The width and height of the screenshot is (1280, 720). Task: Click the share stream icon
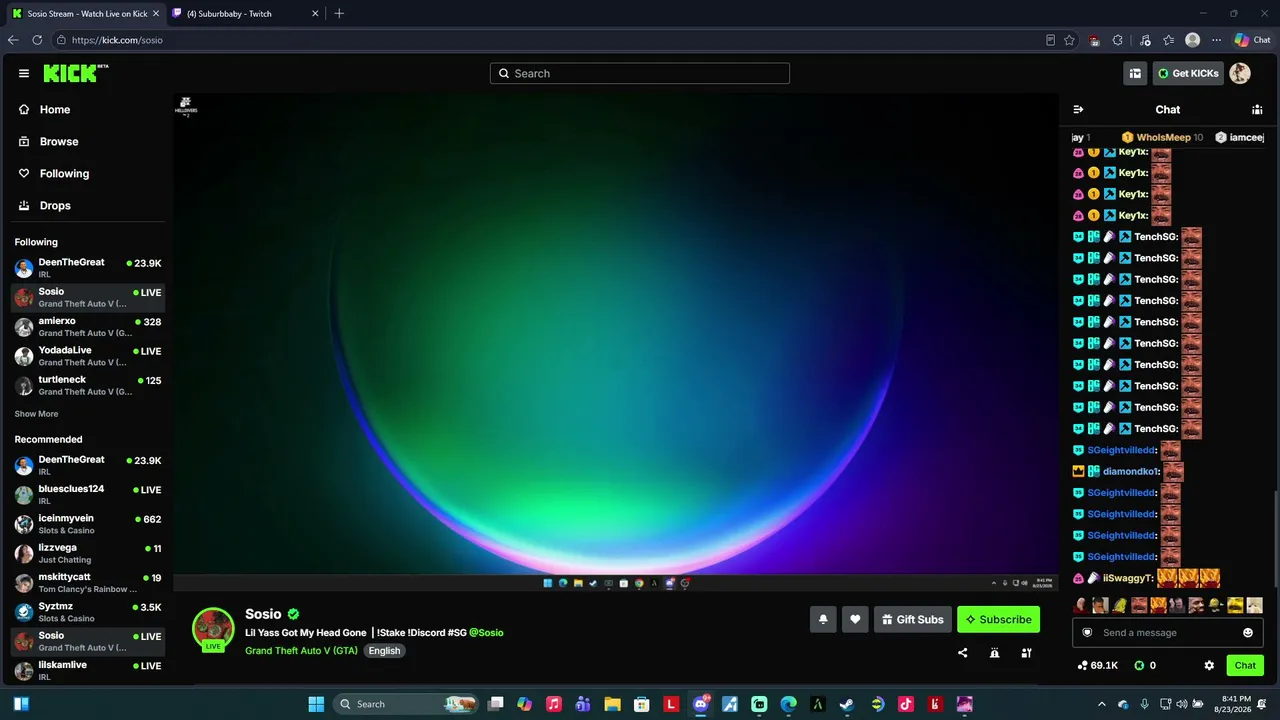tap(963, 653)
